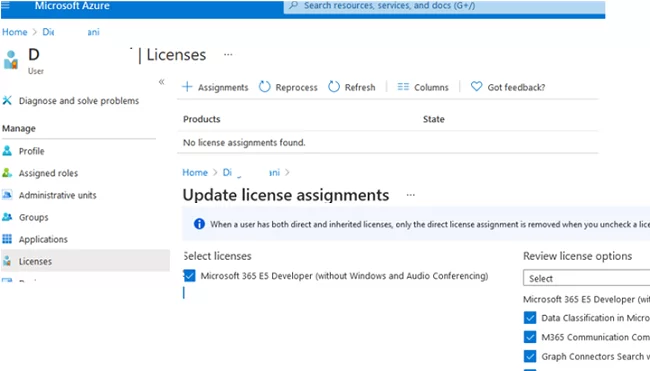Click the Administrative units icon

[7, 195]
